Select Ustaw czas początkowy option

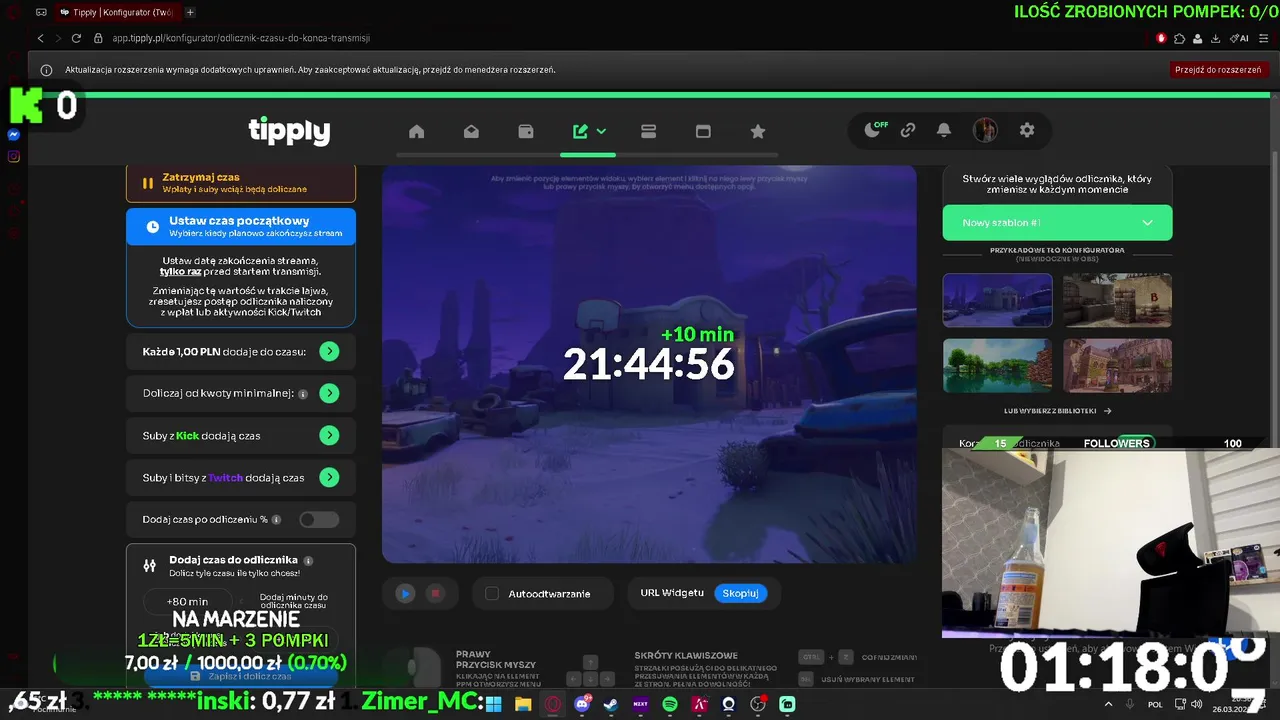point(241,227)
